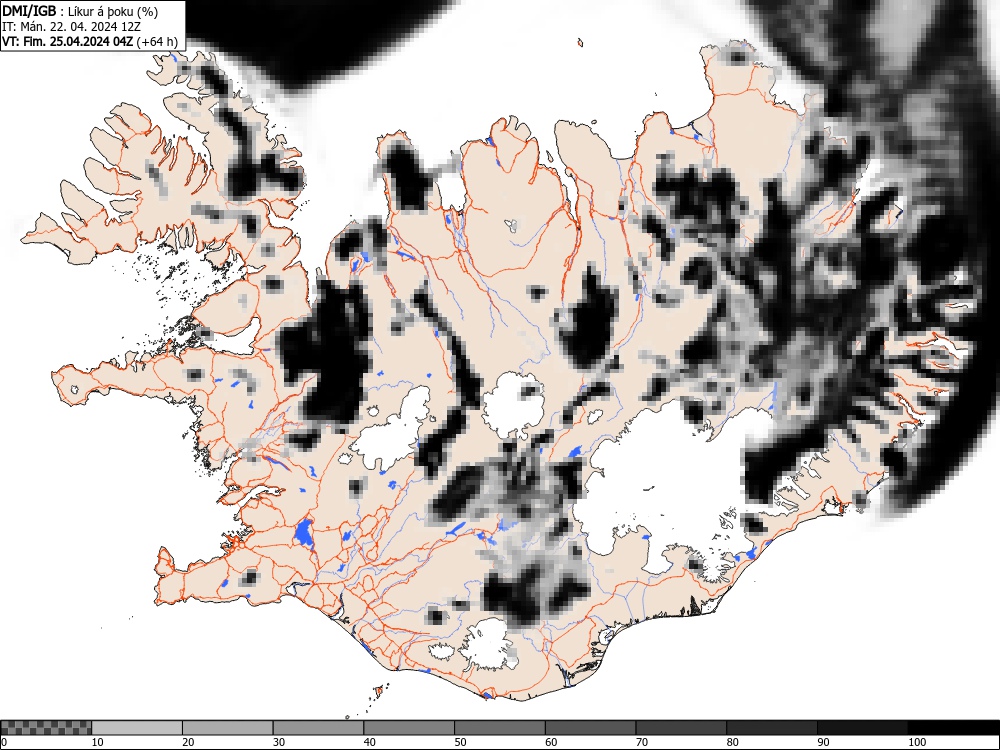Image resolution: width=1000 pixels, height=750 pixels.
Task: Click the 80-90 near-black legend segment
Action: coord(771,728)
